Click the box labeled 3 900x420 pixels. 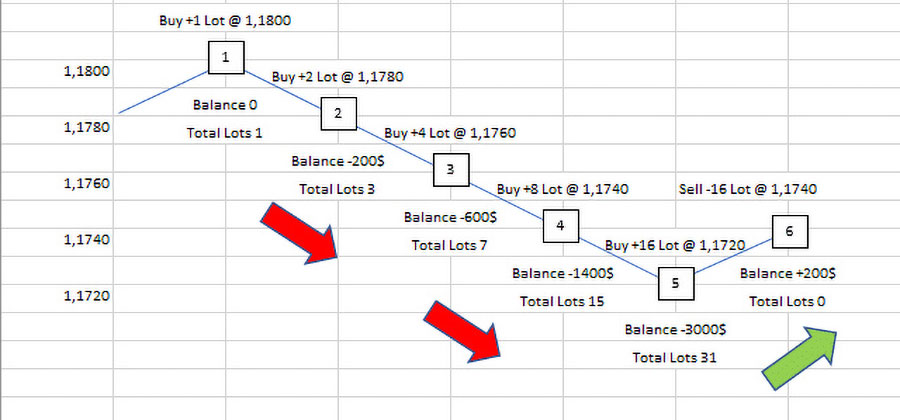pos(450,170)
